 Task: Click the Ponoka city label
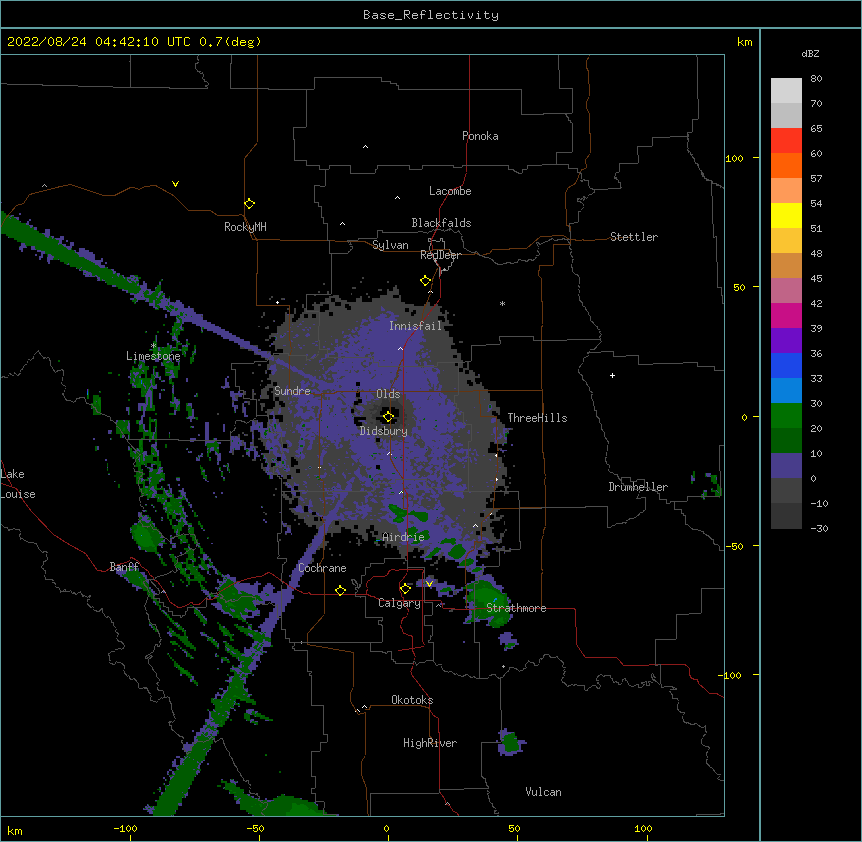(x=480, y=136)
